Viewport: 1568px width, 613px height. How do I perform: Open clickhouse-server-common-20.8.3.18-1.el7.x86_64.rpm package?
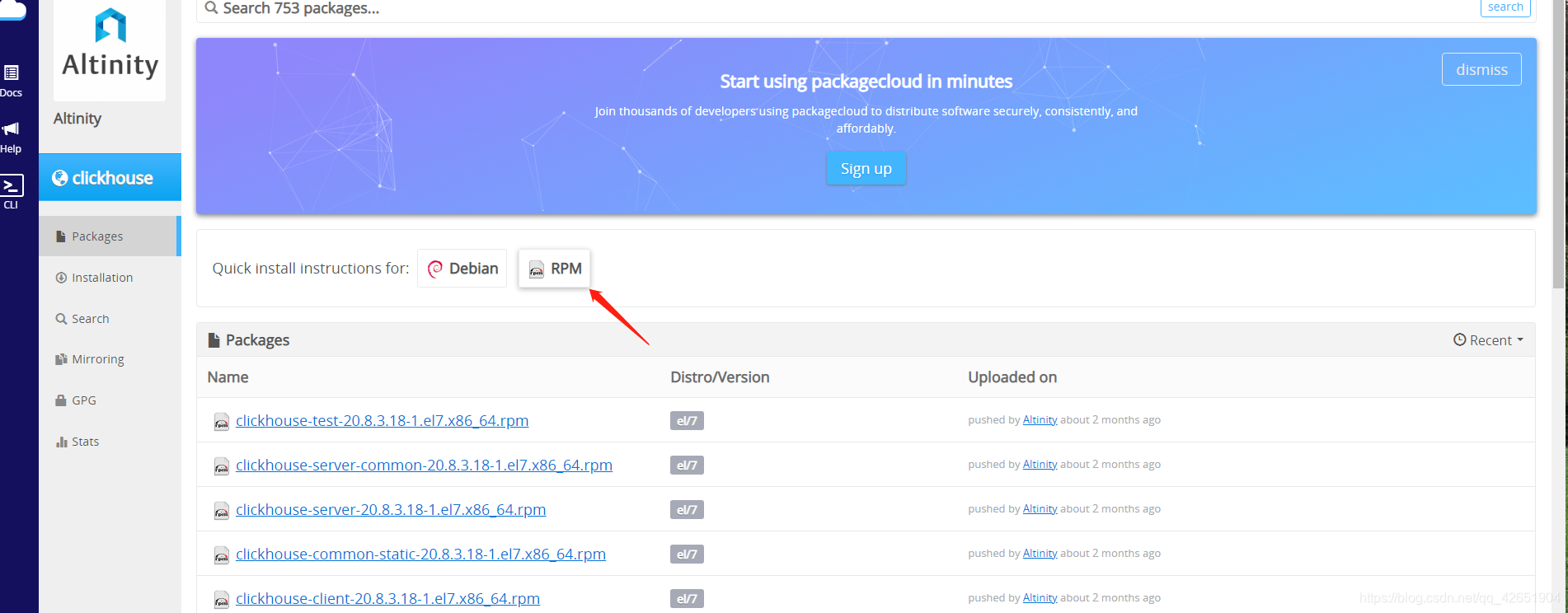424,466
